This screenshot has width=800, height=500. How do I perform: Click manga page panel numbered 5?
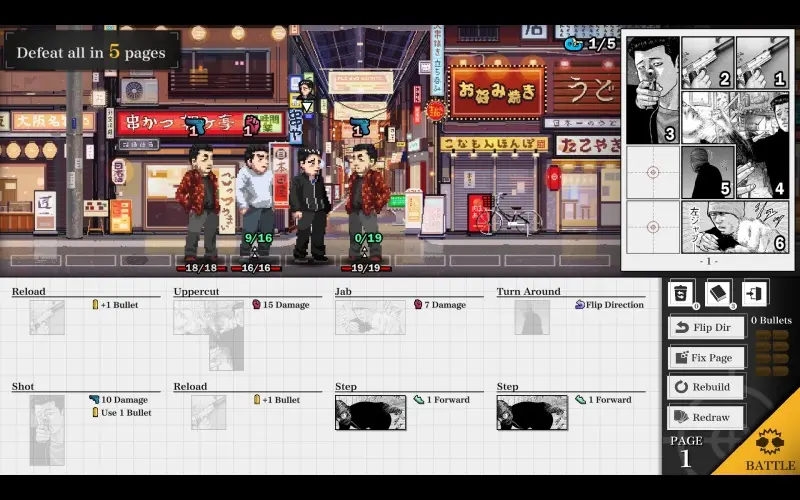tap(708, 172)
